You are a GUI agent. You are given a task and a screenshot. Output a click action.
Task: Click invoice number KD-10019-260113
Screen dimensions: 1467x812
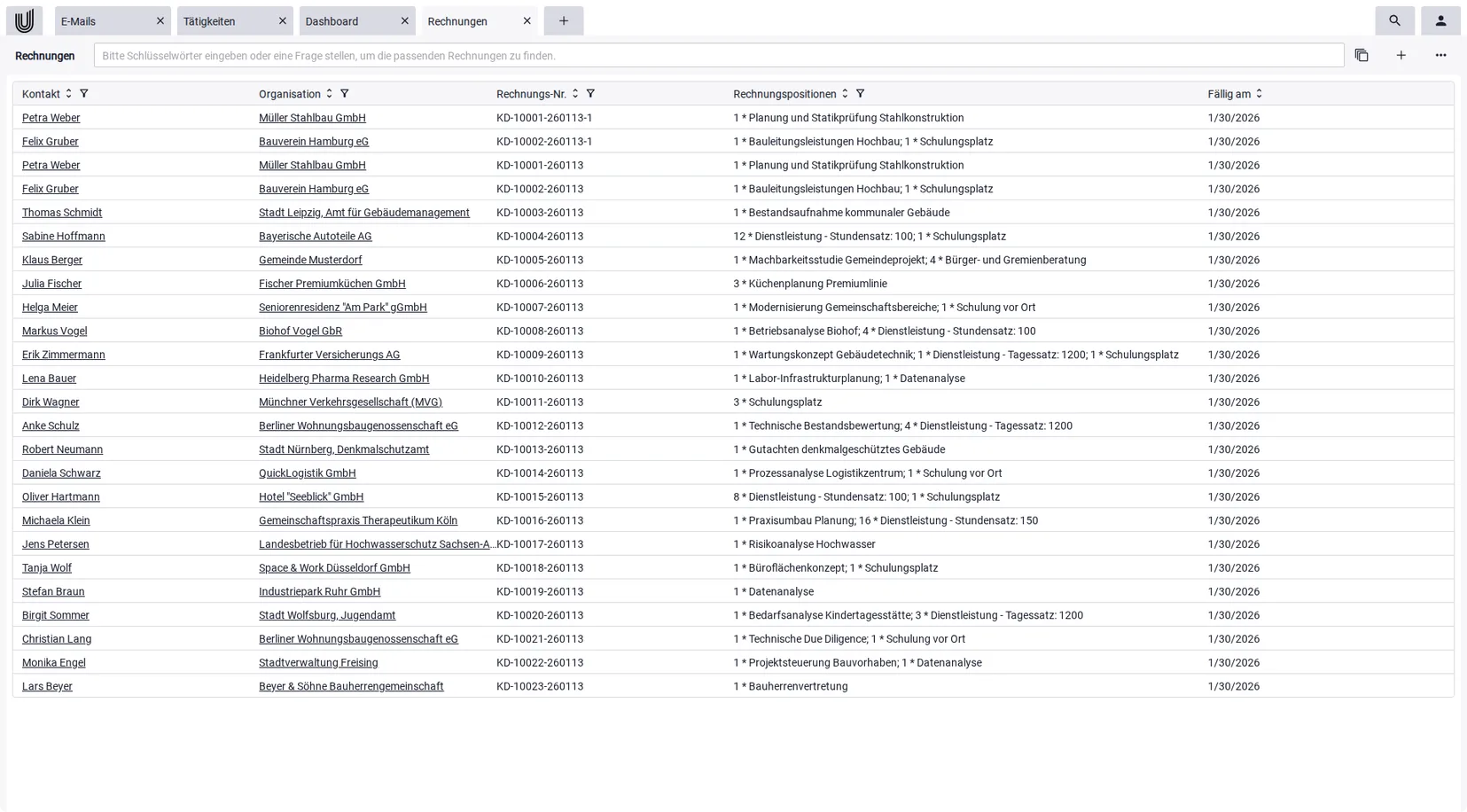coord(540,592)
